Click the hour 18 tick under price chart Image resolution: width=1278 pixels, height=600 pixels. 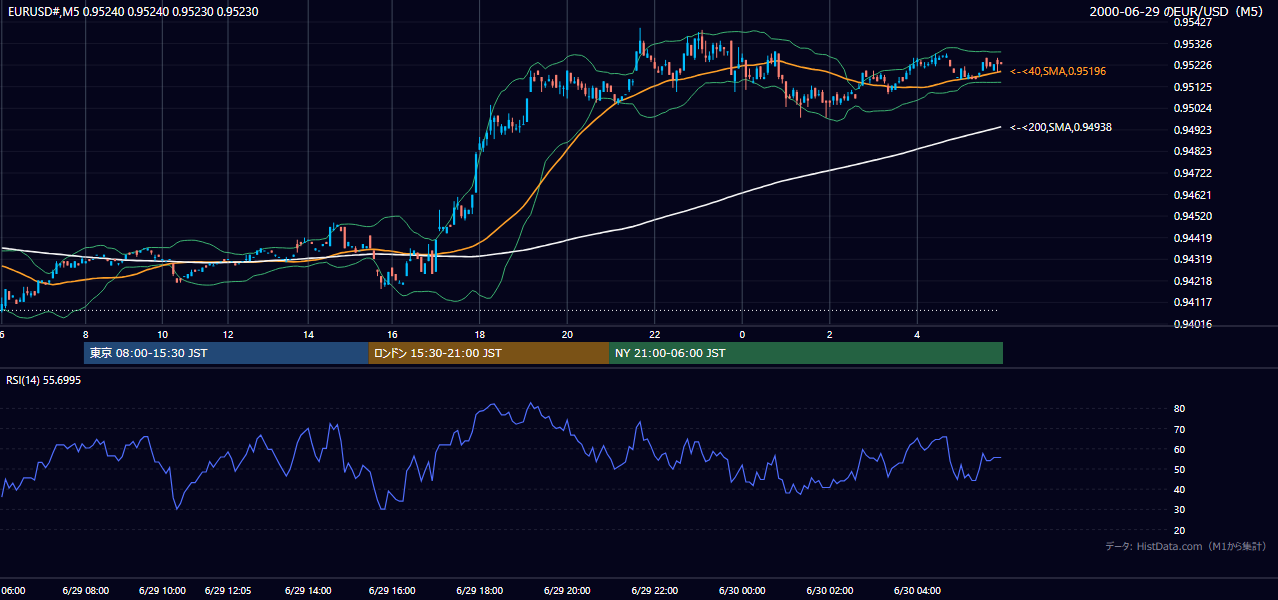click(479, 335)
